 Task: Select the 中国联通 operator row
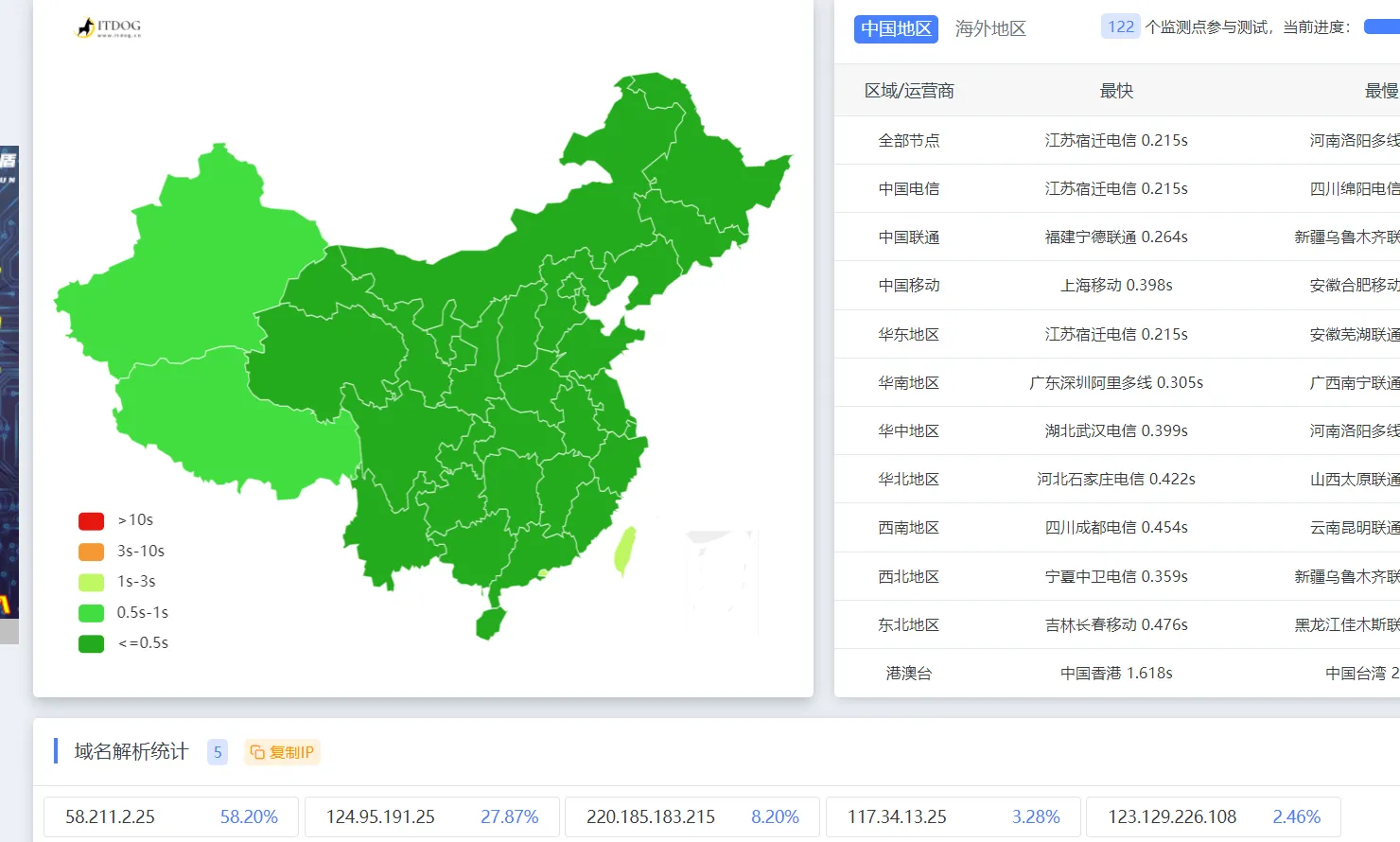[x=908, y=237]
